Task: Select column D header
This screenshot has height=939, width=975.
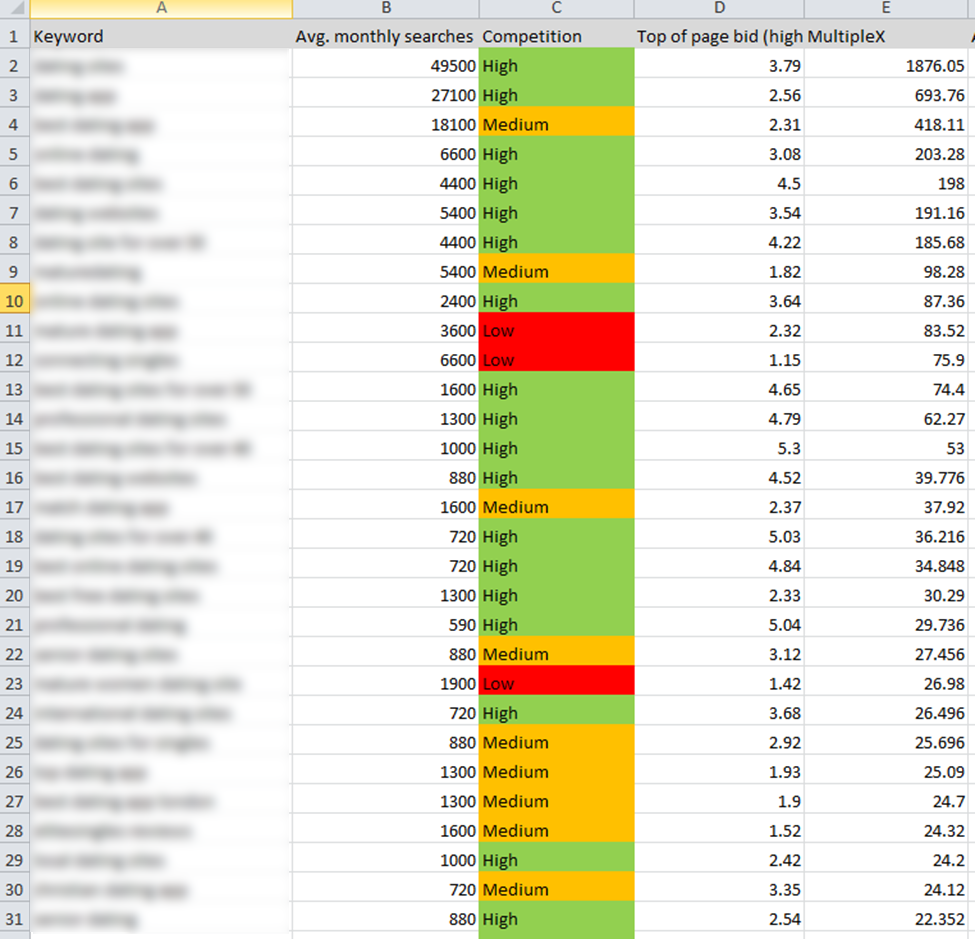Action: tap(719, 9)
